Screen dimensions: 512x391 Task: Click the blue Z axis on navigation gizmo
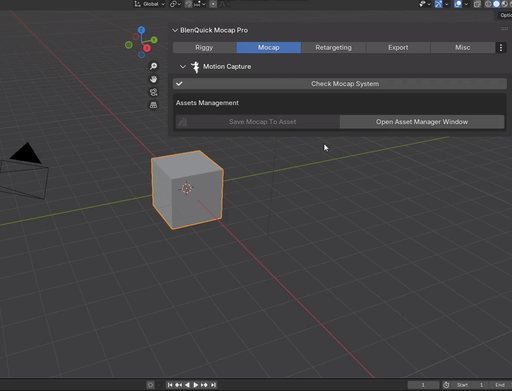(x=141, y=30)
